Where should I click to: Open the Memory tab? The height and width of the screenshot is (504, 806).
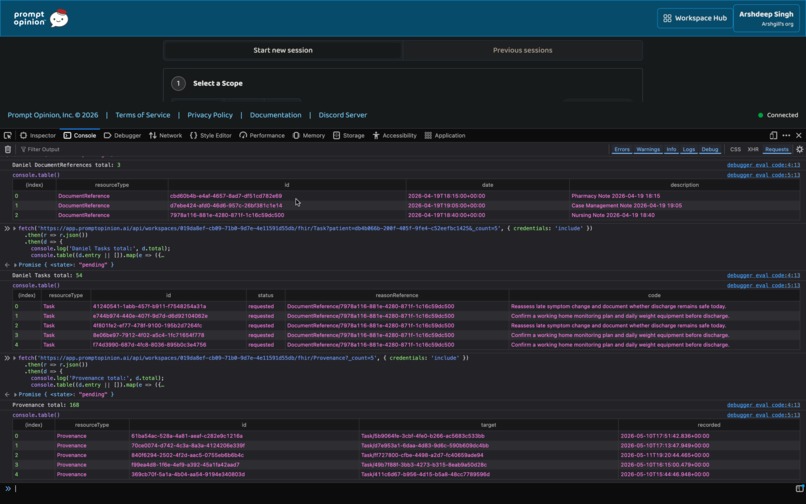pos(309,135)
